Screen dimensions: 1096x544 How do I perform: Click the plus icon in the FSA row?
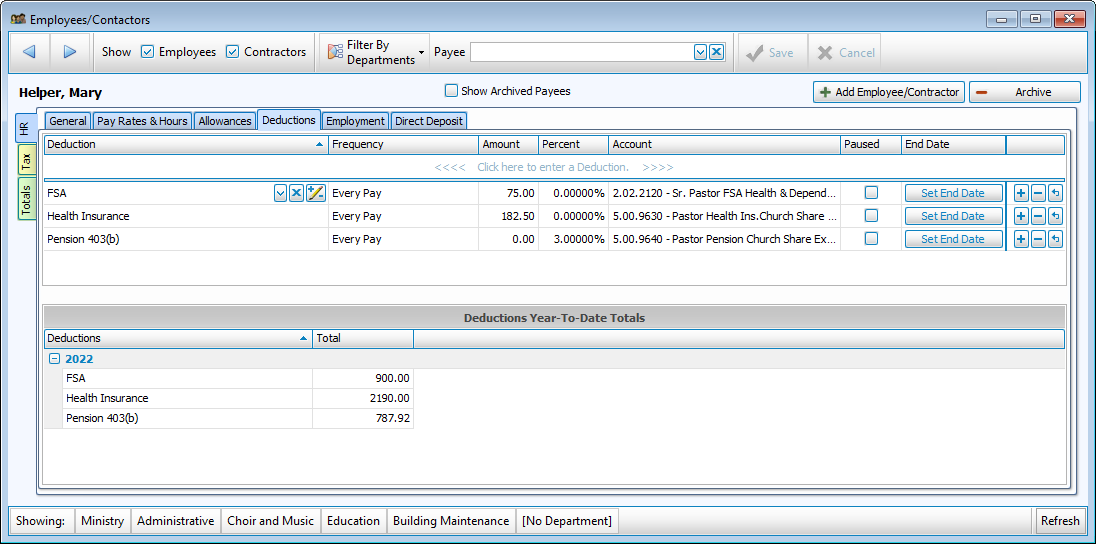(1020, 193)
